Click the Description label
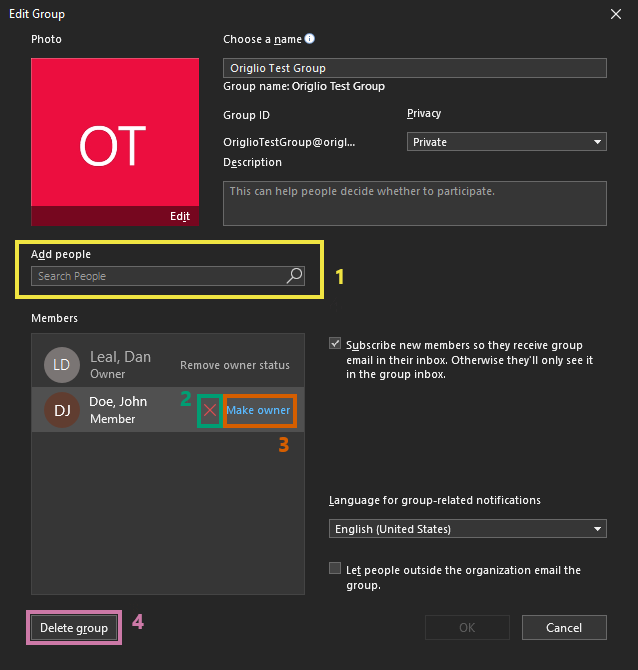 [252, 162]
